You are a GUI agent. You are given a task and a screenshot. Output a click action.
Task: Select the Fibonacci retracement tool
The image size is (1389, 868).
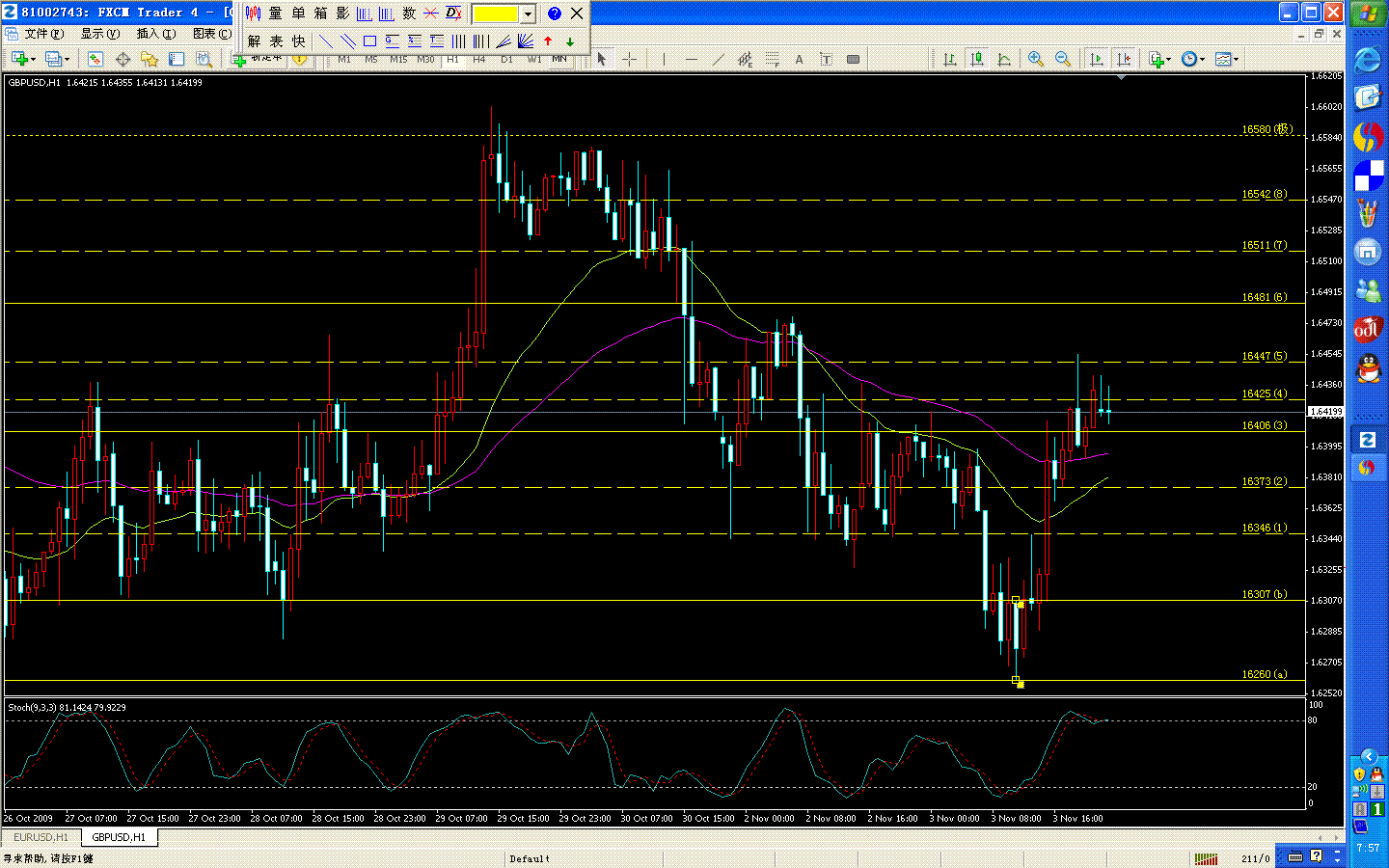pos(772,59)
